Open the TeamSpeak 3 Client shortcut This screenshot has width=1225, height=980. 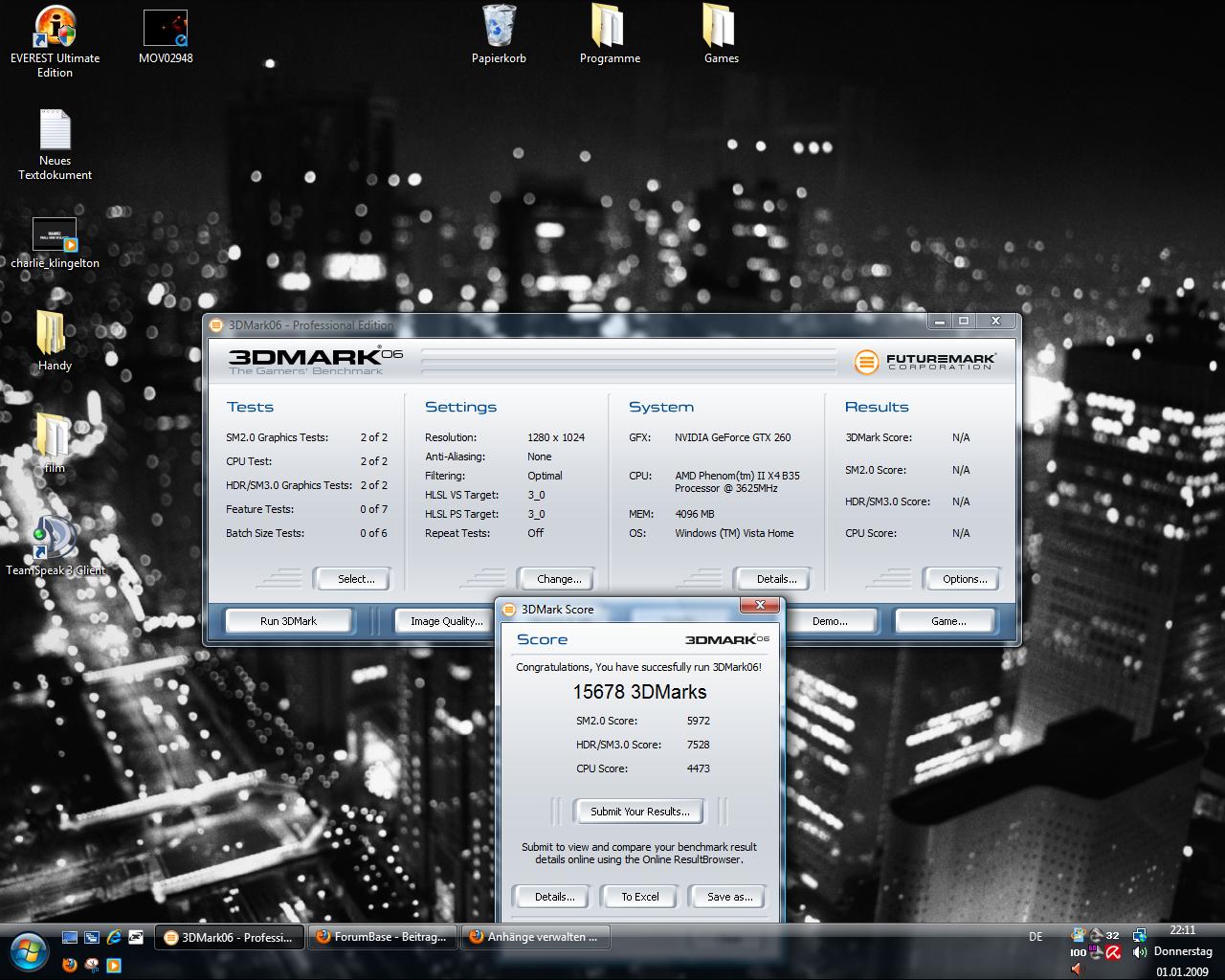point(55,546)
